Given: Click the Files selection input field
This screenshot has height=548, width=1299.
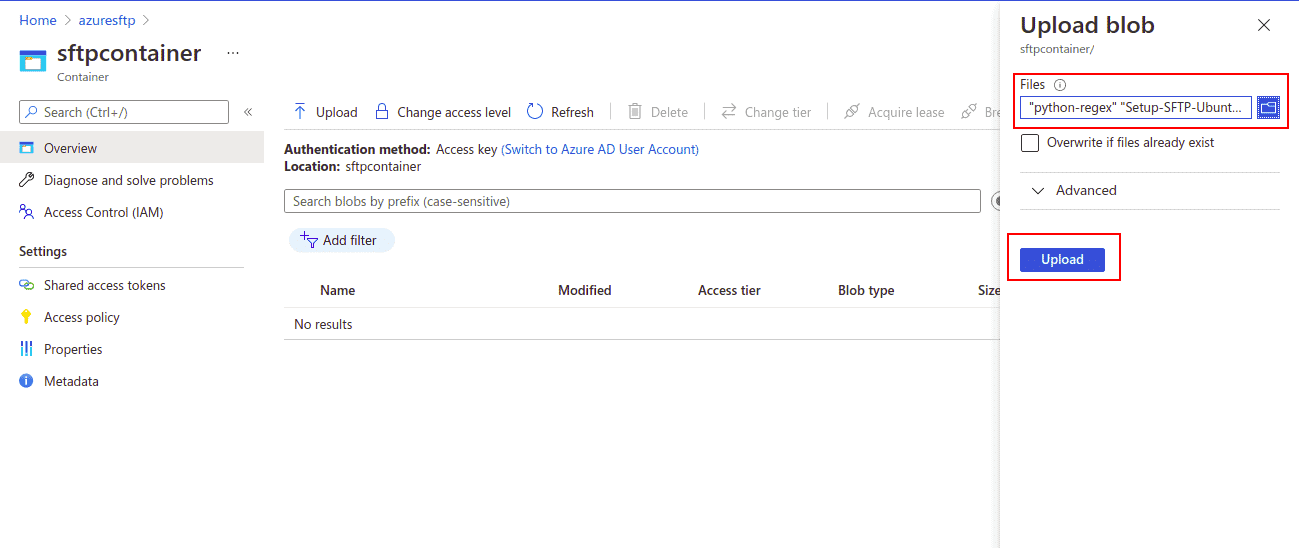Looking at the screenshot, I should pos(1136,107).
